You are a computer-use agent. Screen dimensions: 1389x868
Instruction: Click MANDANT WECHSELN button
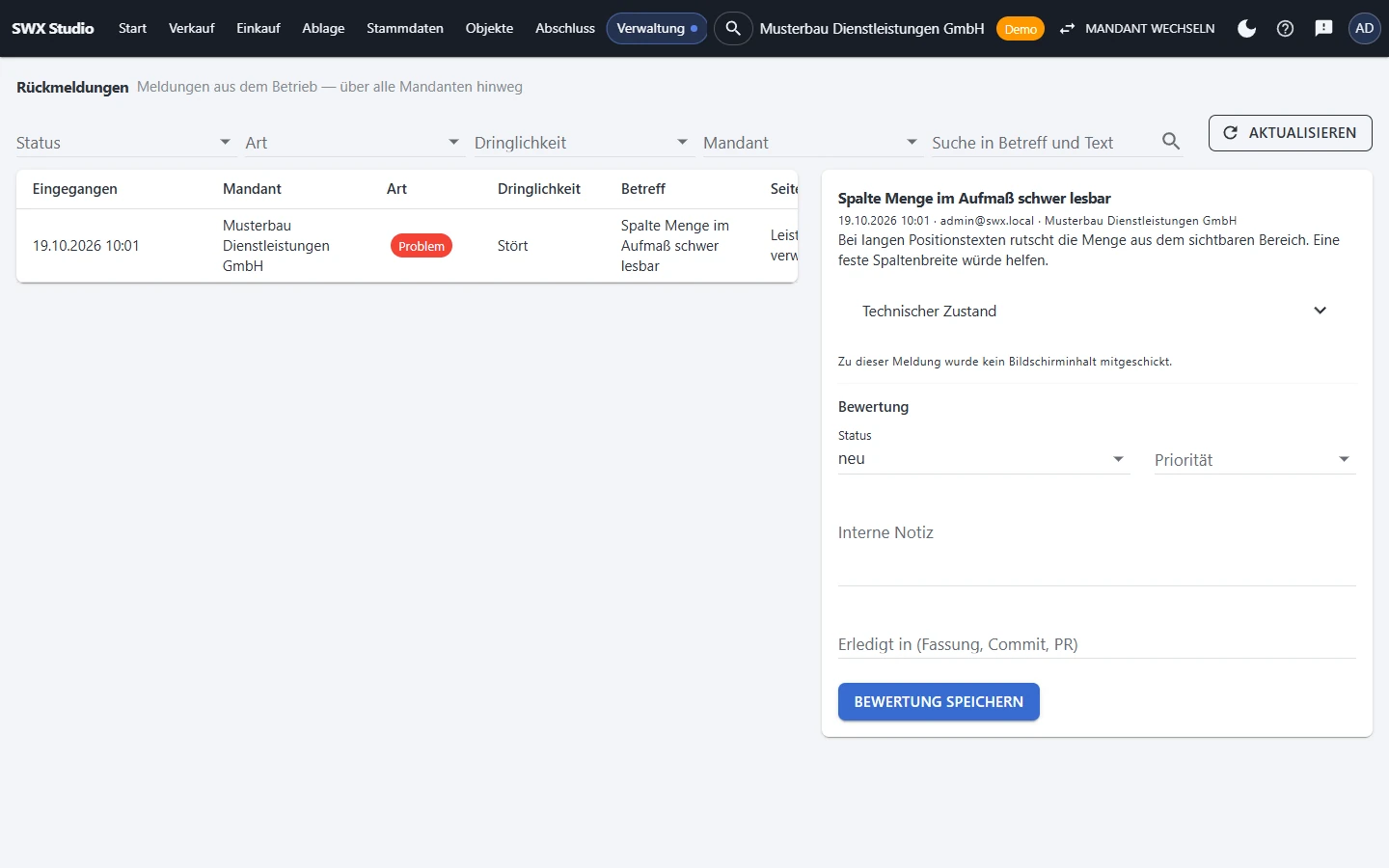pyautogui.click(x=1137, y=28)
